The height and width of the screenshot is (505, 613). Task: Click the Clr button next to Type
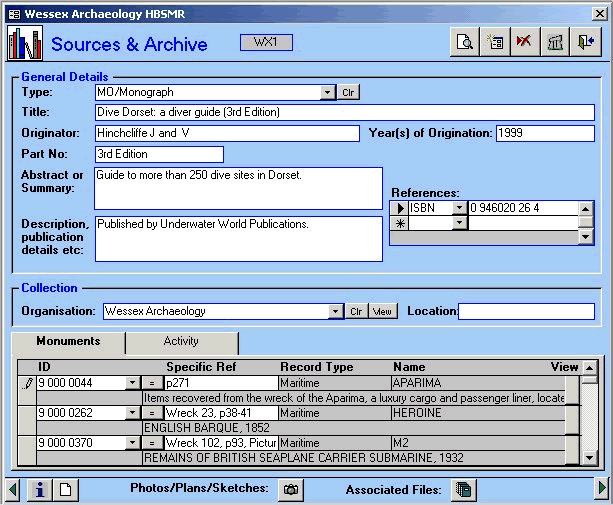[348, 93]
